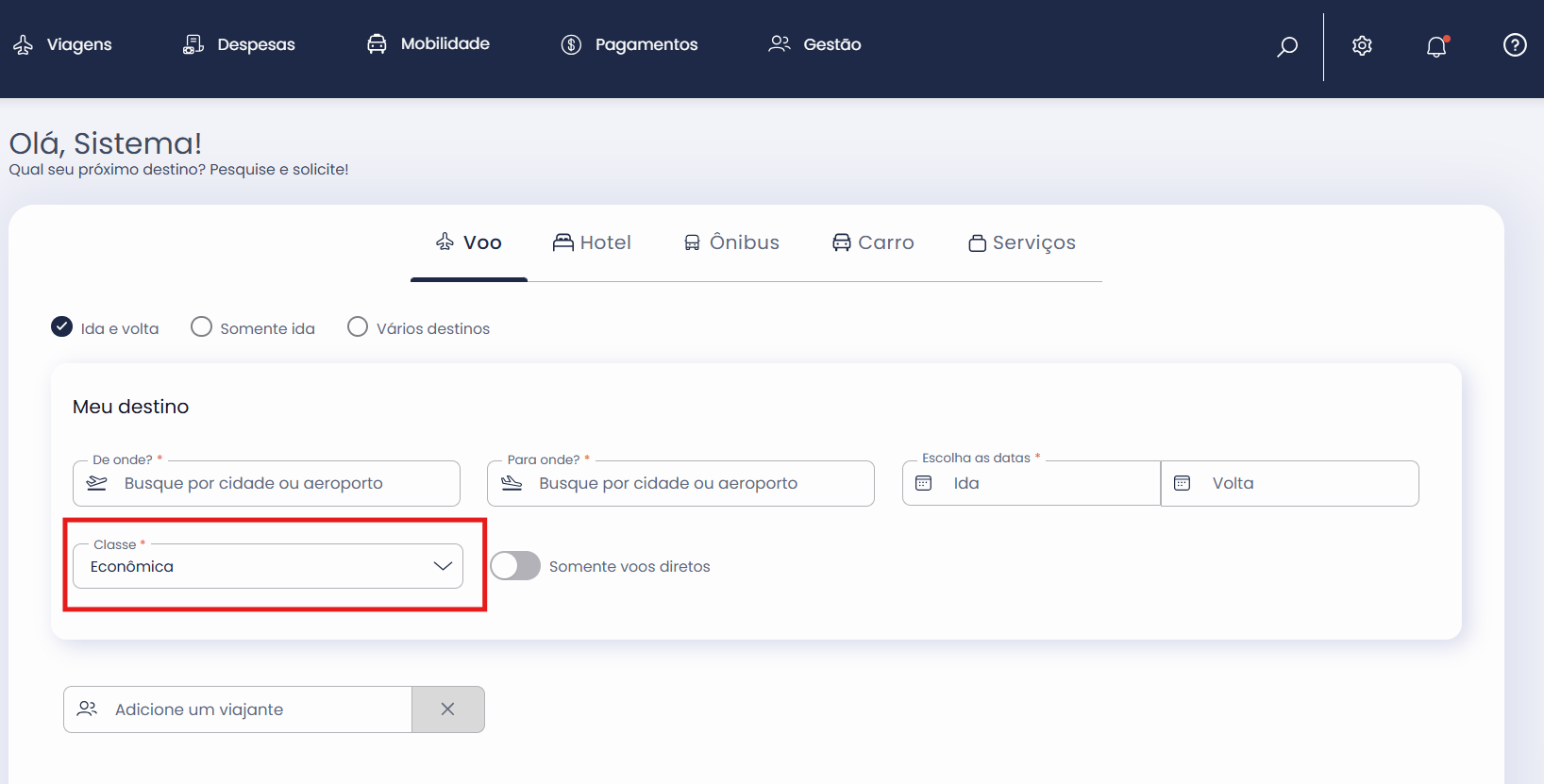
Task: Click the receipt icon beside Despesas
Action: pyautogui.click(x=193, y=44)
